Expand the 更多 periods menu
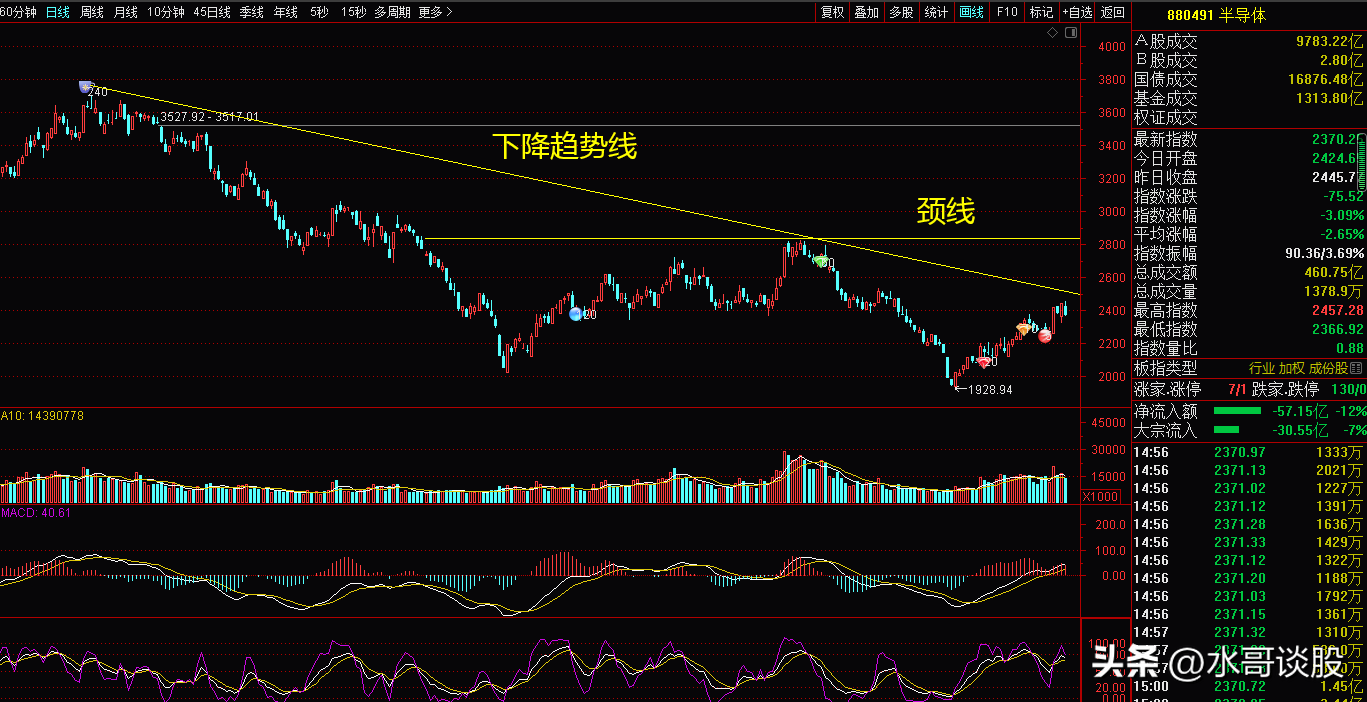 tap(435, 12)
